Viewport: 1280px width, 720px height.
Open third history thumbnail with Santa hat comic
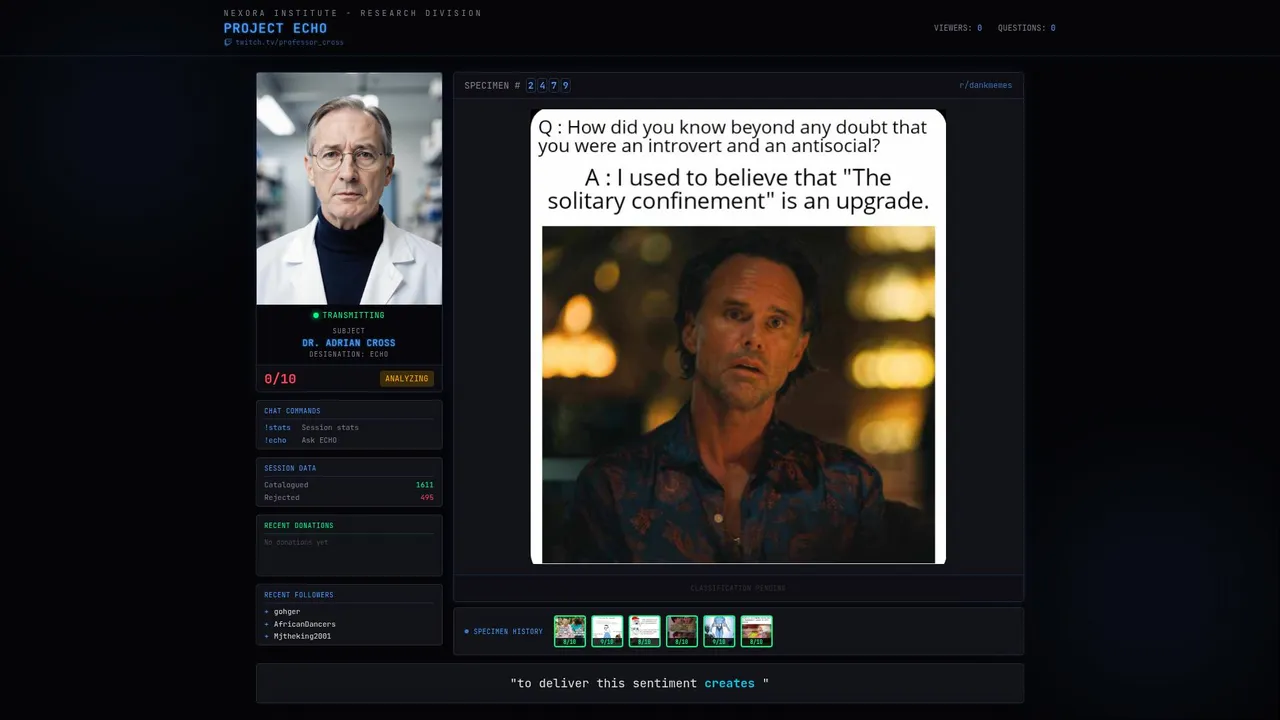click(645, 631)
